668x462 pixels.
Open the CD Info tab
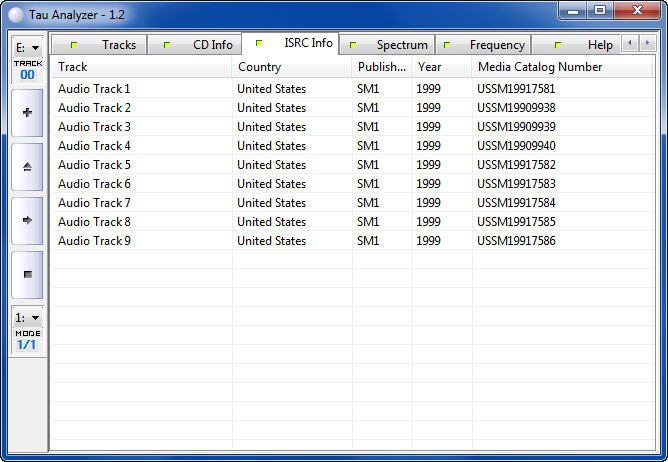click(199, 45)
